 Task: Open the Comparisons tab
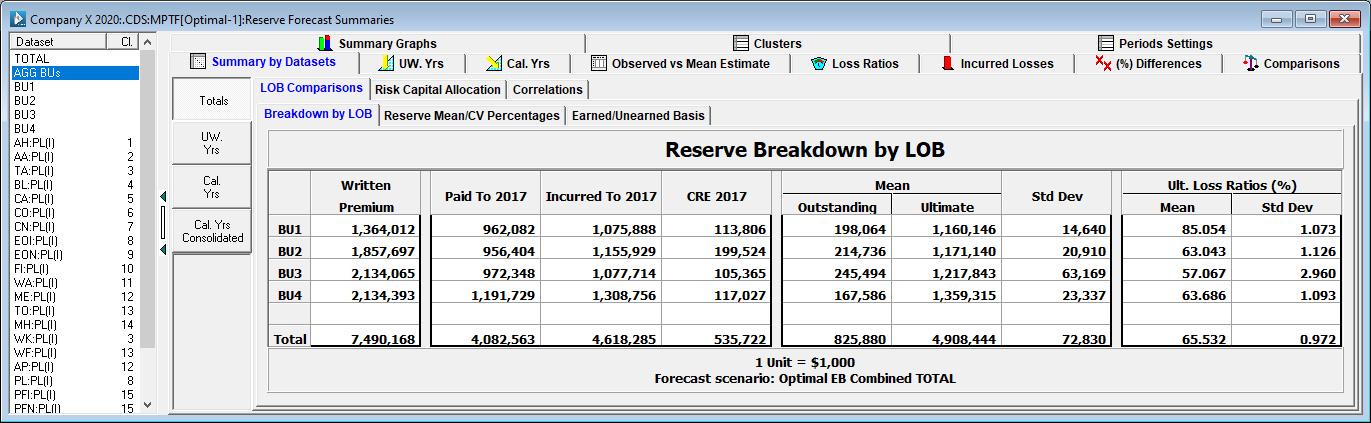1291,63
